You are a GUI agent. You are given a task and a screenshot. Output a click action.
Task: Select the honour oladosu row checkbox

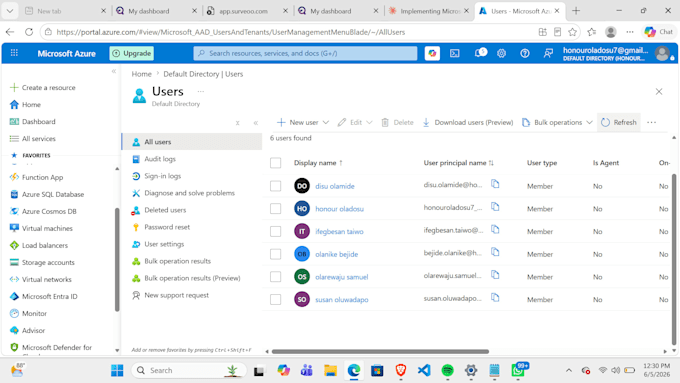(x=275, y=208)
